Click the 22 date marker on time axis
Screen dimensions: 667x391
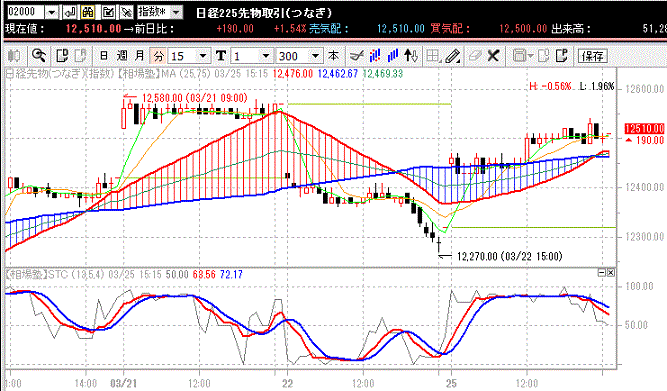(x=288, y=383)
